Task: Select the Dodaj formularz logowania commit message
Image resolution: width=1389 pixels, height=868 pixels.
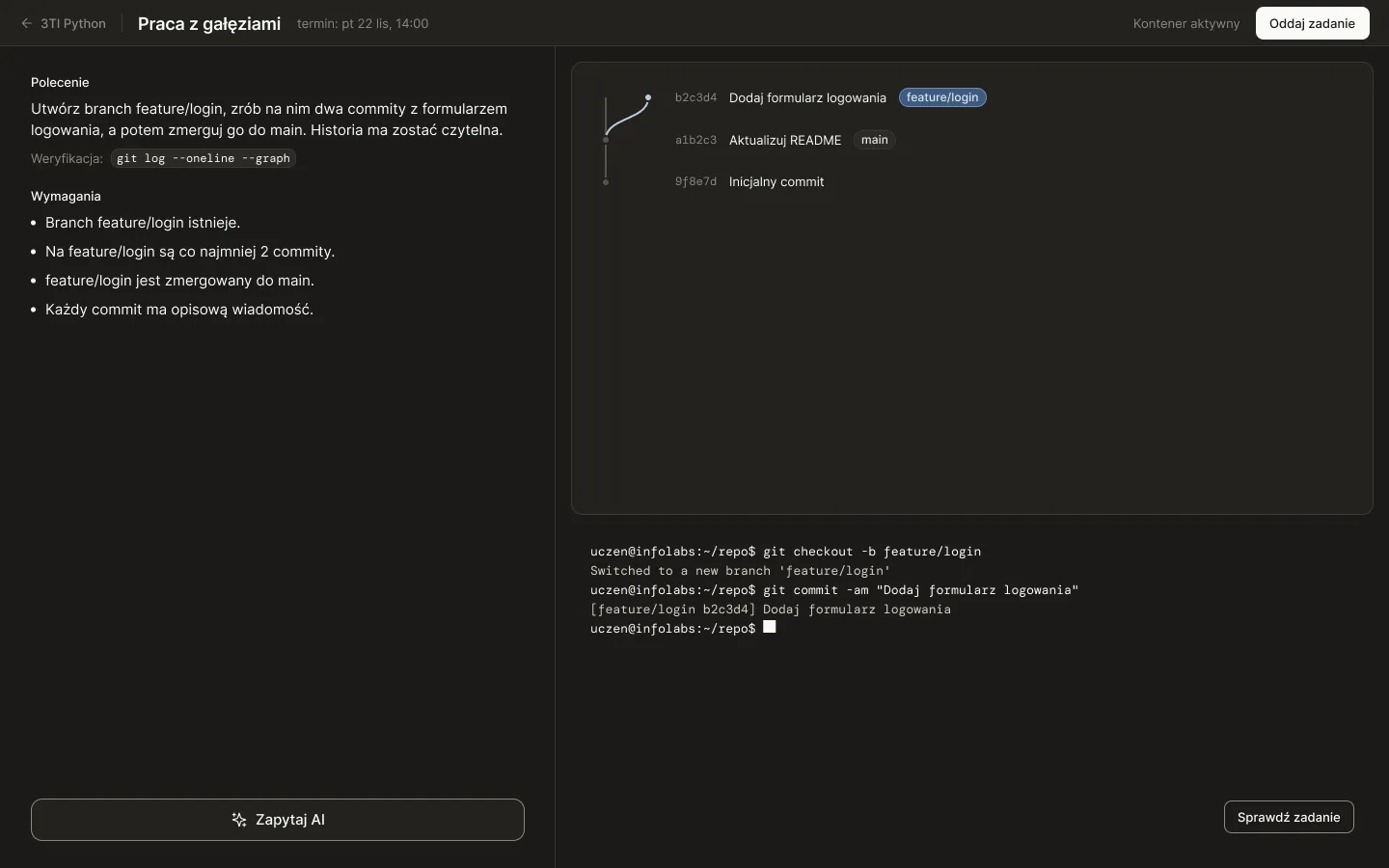Action: pos(807,97)
